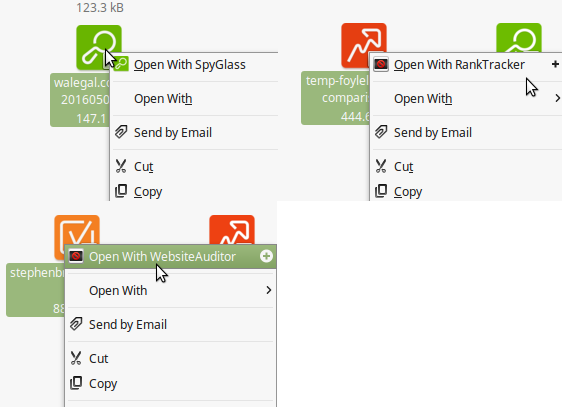This screenshot has width=562, height=407.
Task: Click copy icon in SpyGlass menu
Action: point(121,191)
